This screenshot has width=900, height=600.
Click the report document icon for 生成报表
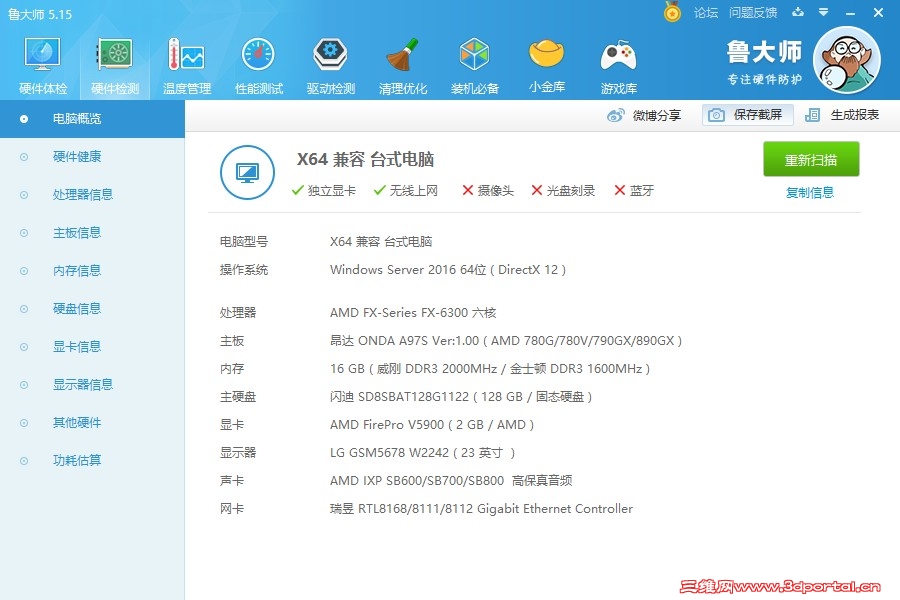[x=812, y=115]
